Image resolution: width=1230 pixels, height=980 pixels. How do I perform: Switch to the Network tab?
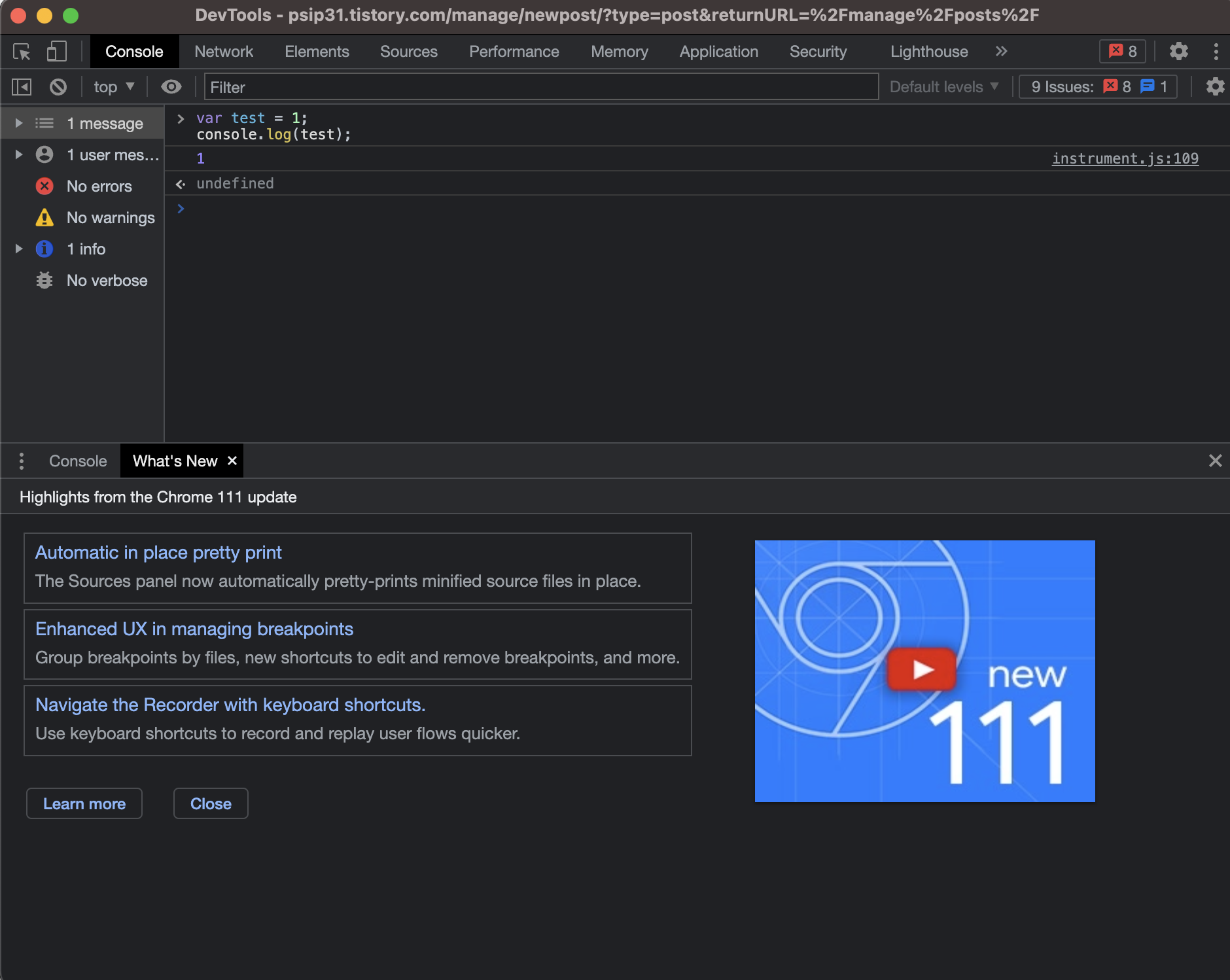(224, 52)
